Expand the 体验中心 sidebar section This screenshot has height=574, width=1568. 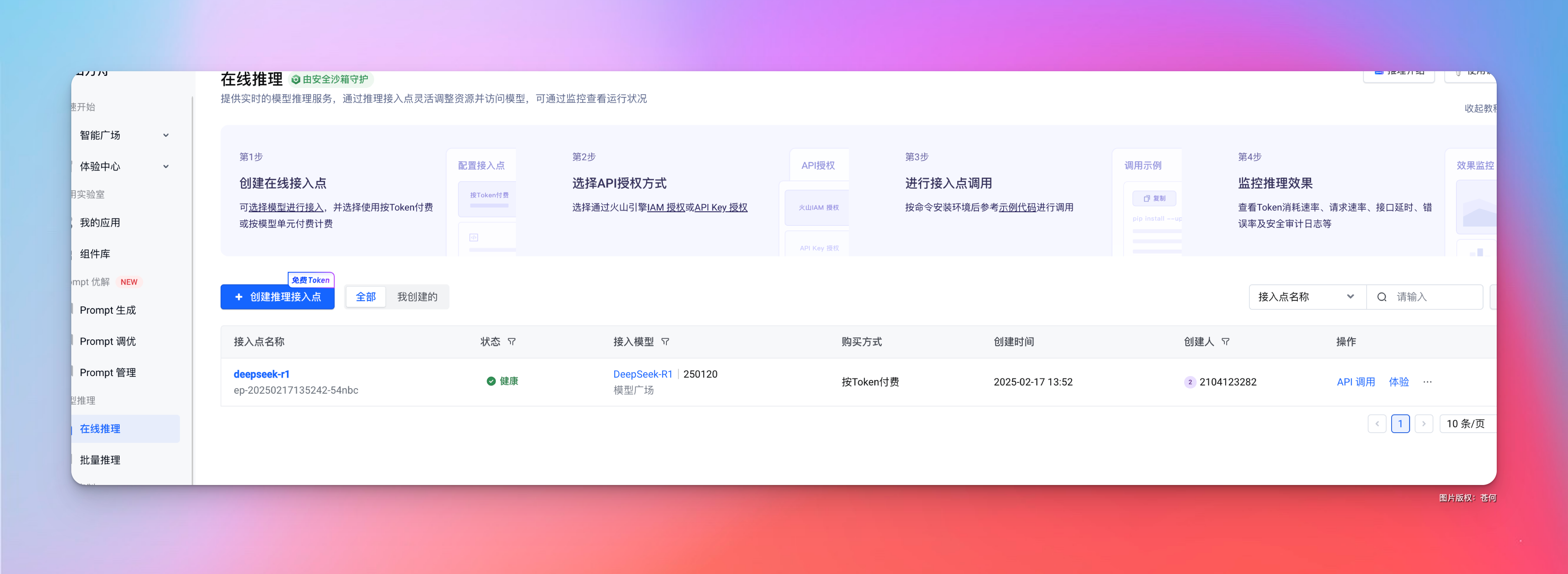click(166, 167)
